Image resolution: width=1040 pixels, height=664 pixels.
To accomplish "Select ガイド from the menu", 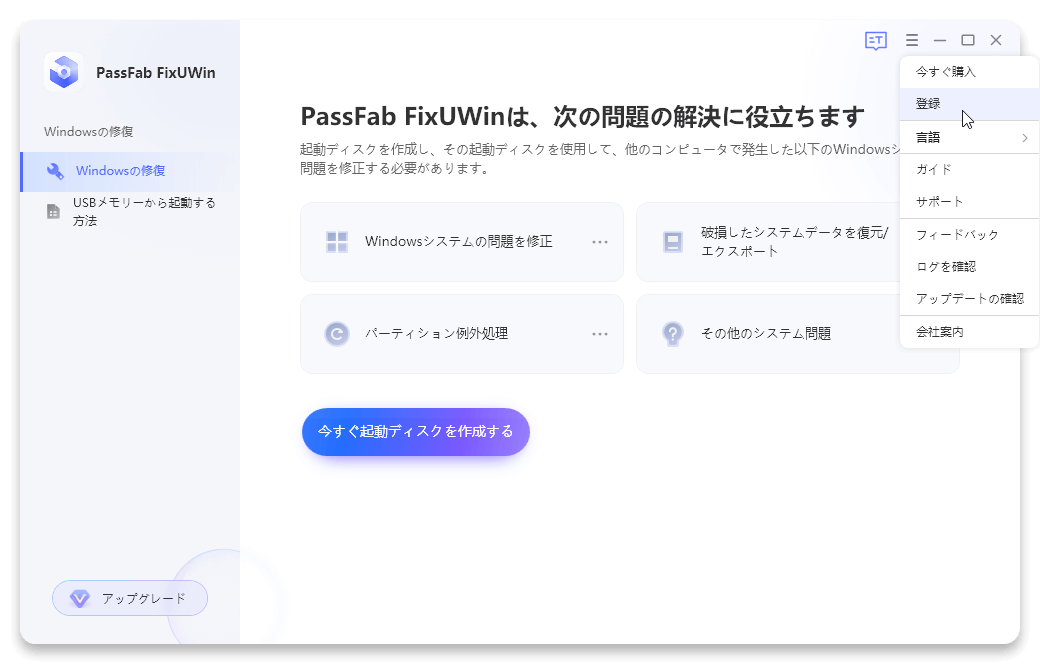I will tap(970, 169).
